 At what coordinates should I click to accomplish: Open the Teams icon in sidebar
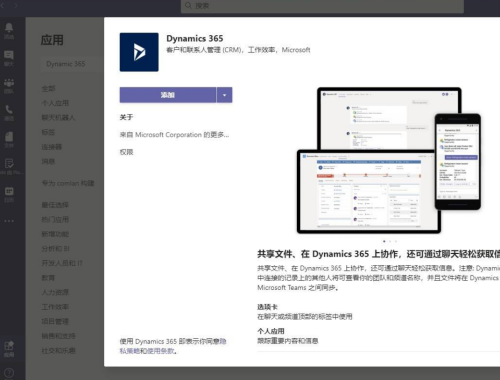pyautogui.click(x=9, y=83)
